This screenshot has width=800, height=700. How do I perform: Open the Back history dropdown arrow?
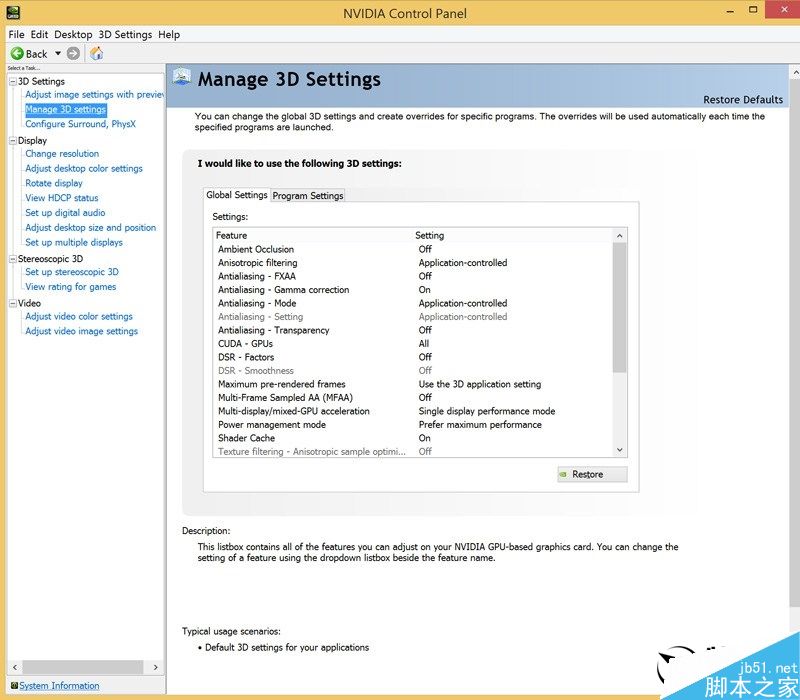pyautogui.click(x=58, y=53)
